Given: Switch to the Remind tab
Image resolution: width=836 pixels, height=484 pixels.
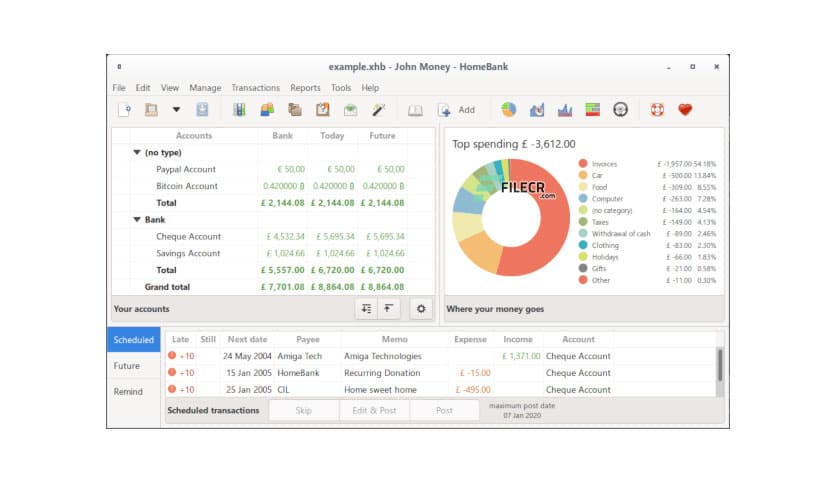Looking at the screenshot, I should point(134,391).
